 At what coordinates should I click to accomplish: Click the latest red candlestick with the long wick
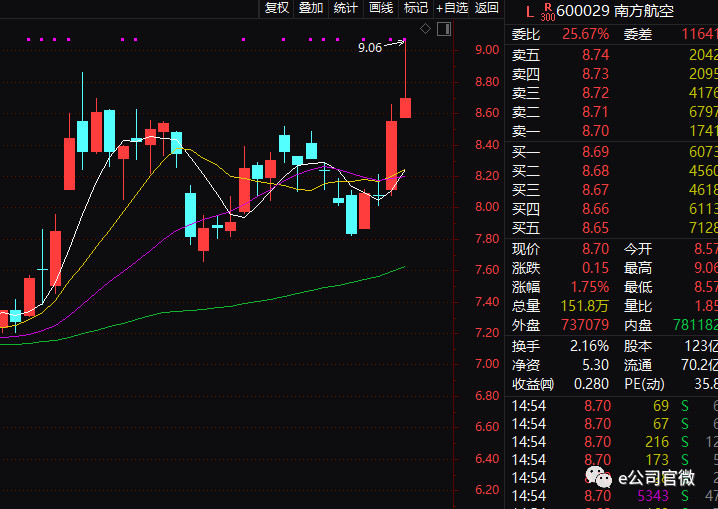[x=405, y=79]
